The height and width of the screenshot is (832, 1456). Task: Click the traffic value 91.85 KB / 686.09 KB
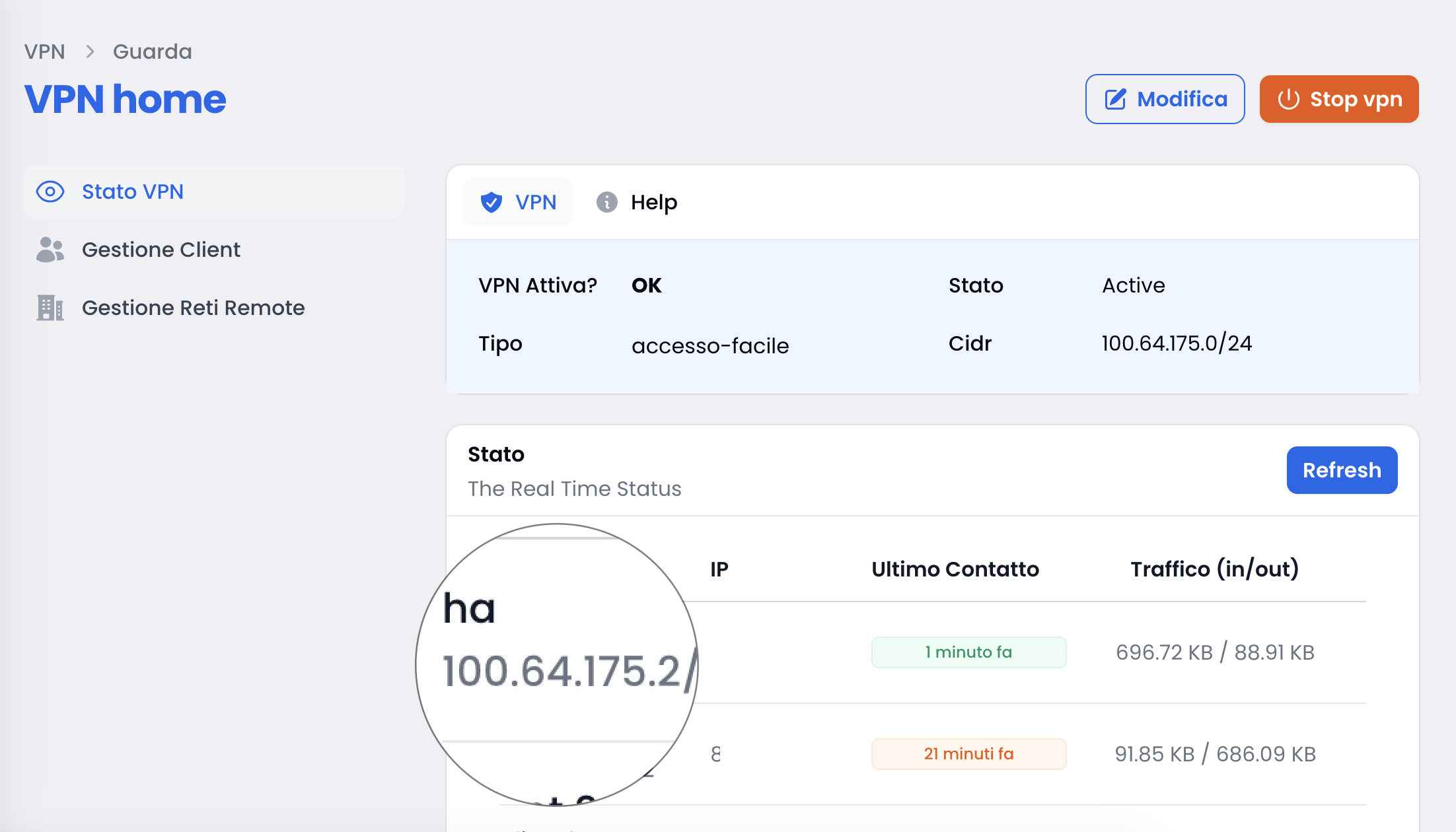[x=1215, y=754]
